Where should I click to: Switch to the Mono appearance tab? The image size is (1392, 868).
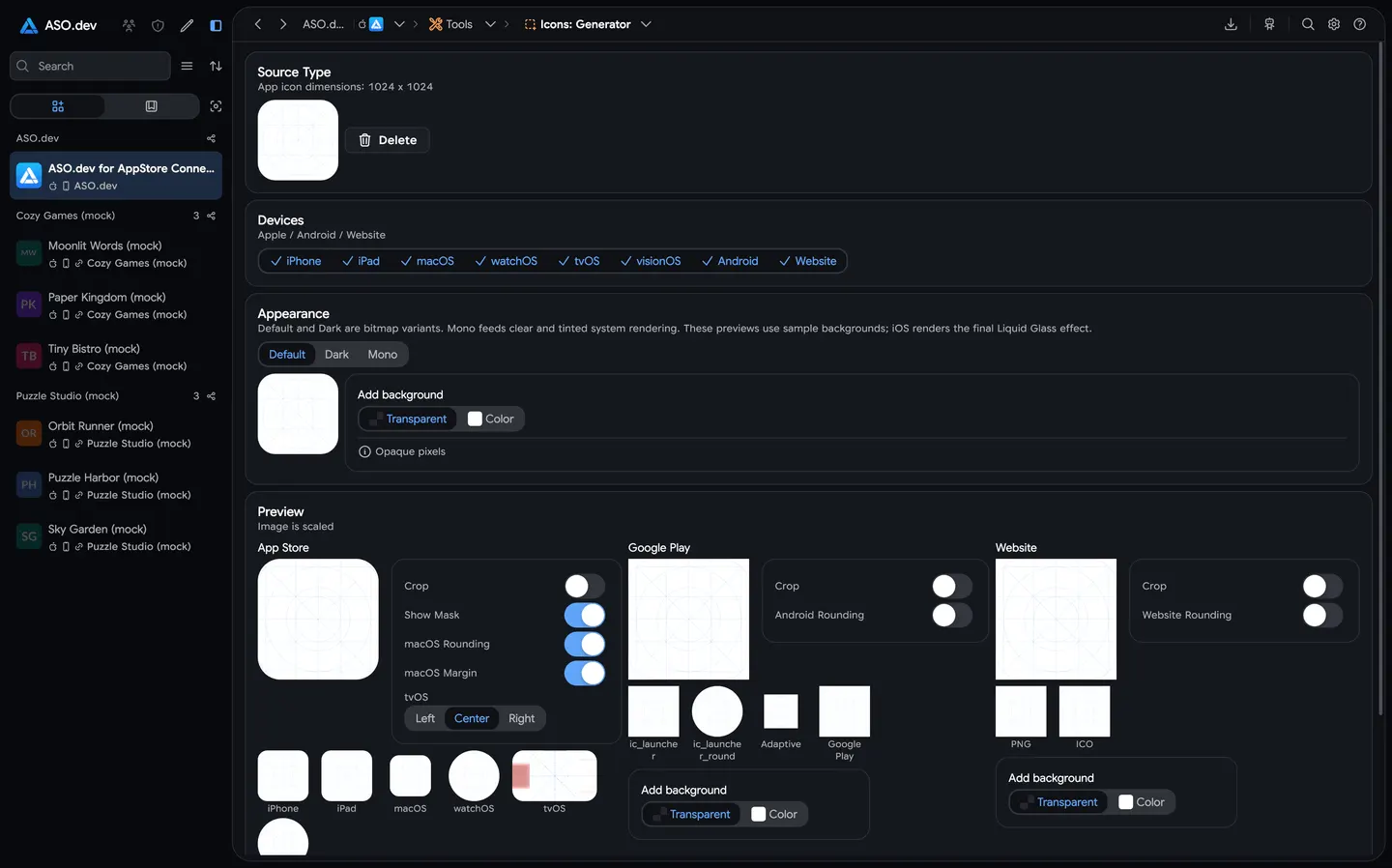pyautogui.click(x=383, y=355)
